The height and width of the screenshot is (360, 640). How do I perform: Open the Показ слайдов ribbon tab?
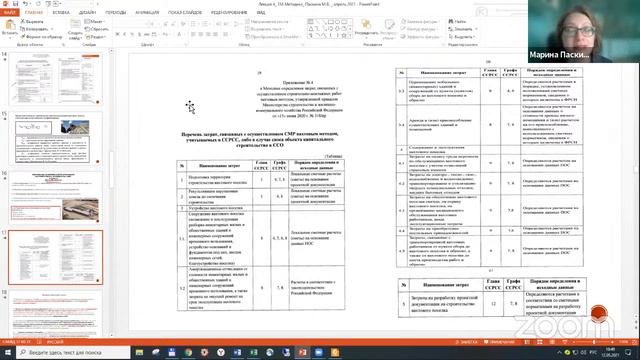click(185, 13)
